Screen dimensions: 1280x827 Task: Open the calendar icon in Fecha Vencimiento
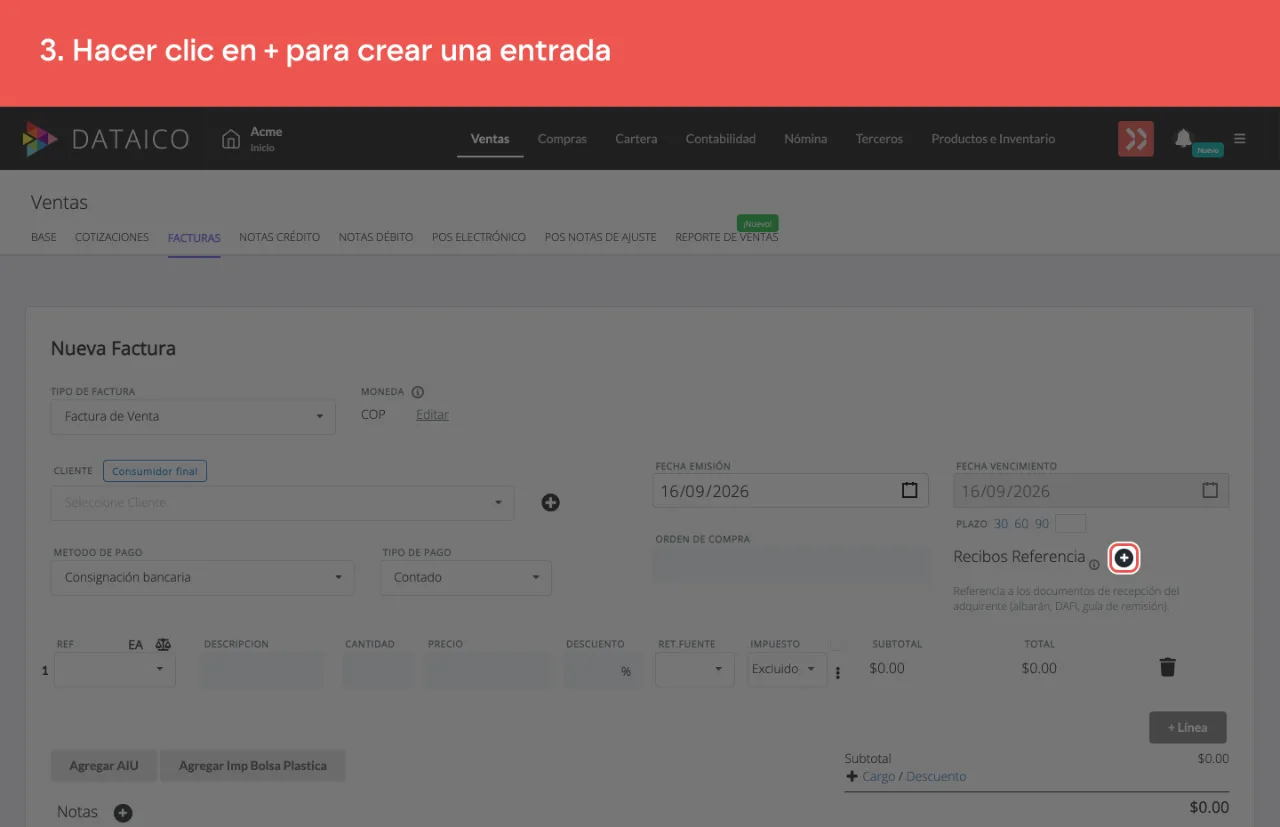click(x=1210, y=491)
